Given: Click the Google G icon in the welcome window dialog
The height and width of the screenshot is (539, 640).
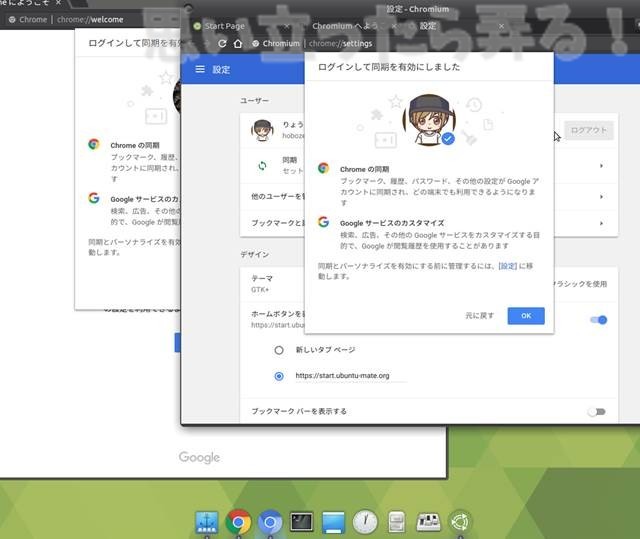Looking at the screenshot, I should [94, 198].
